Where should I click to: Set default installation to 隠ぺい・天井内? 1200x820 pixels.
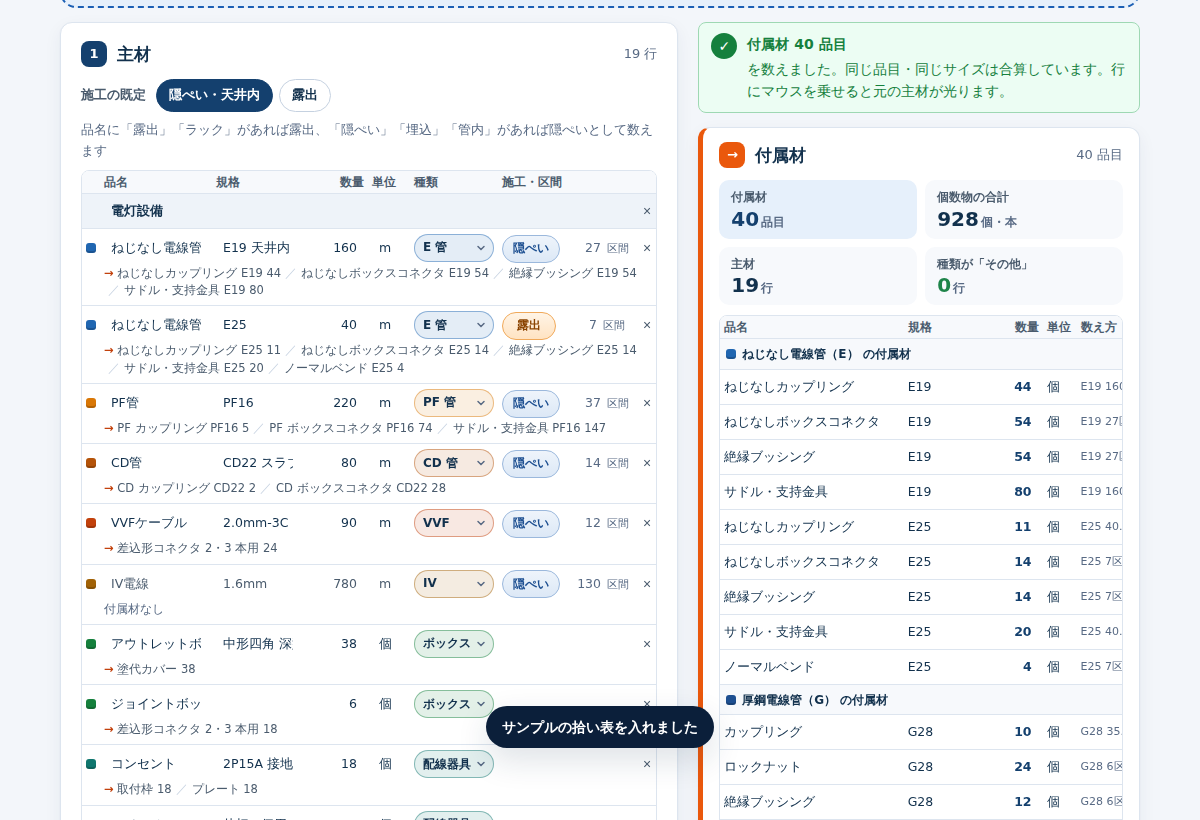click(x=214, y=95)
